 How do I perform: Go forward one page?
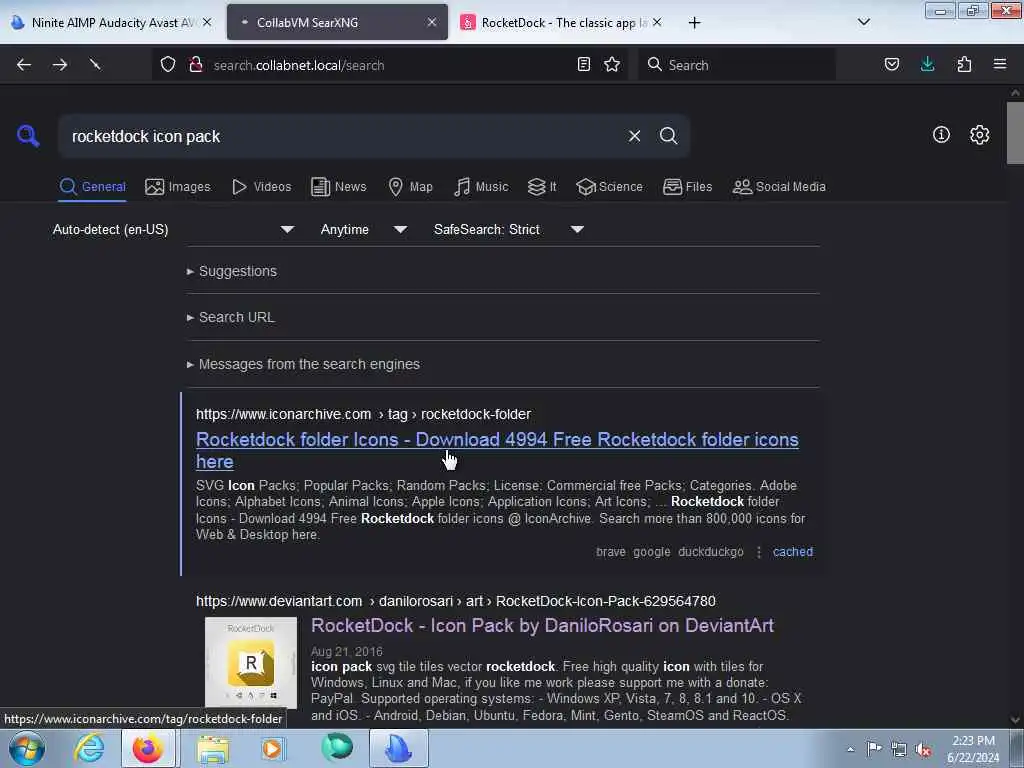[x=60, y=65]
